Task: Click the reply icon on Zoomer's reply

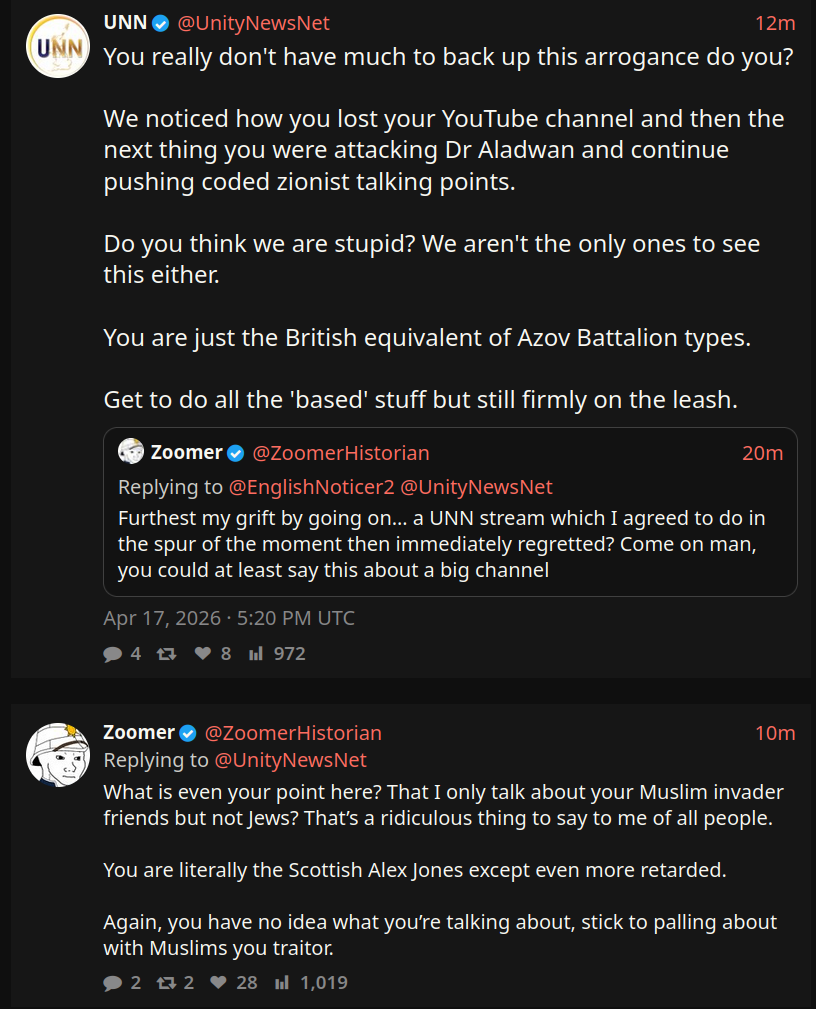Action: 112,983
